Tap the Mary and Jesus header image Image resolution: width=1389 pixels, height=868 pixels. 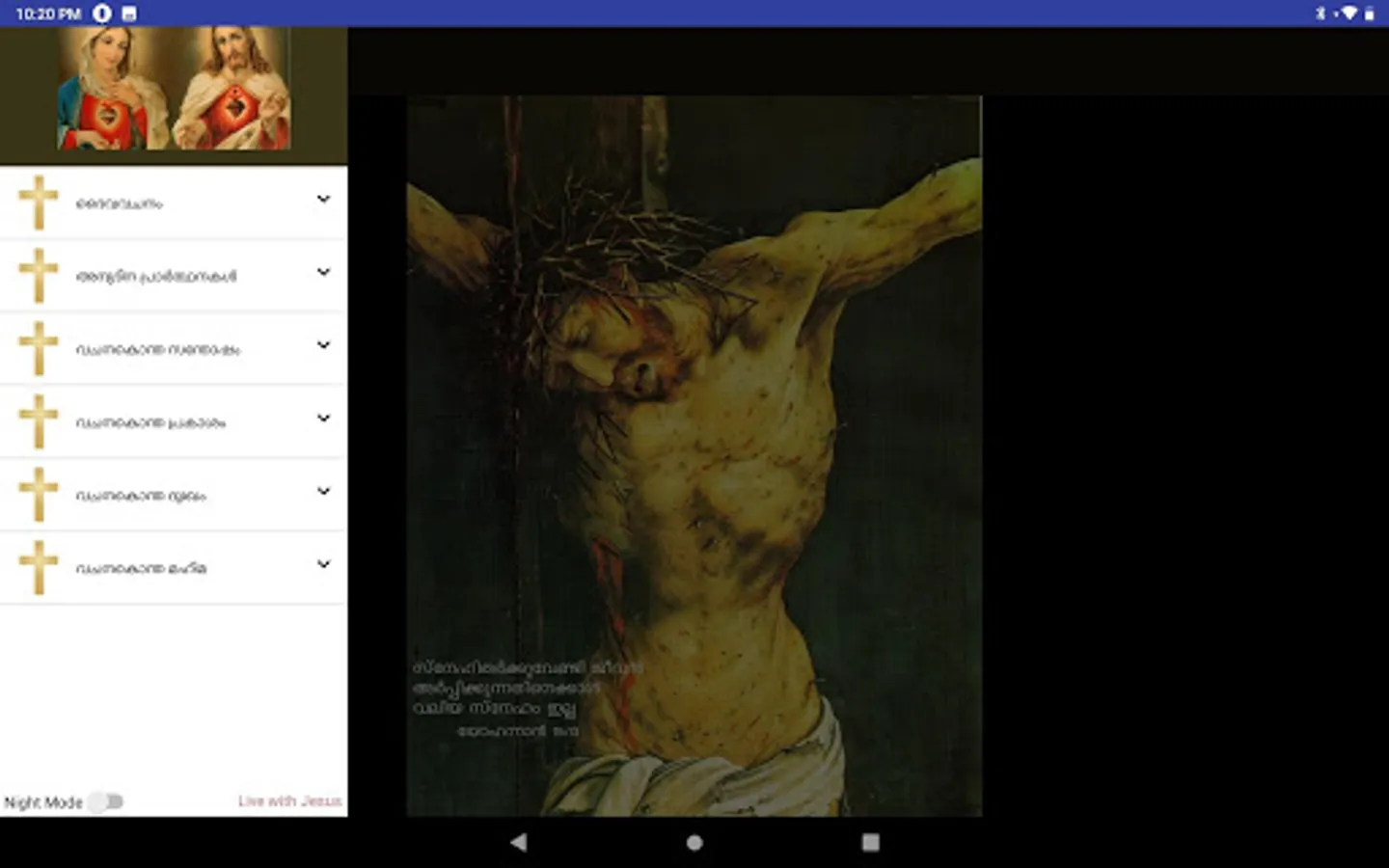(x=174, y=89)
